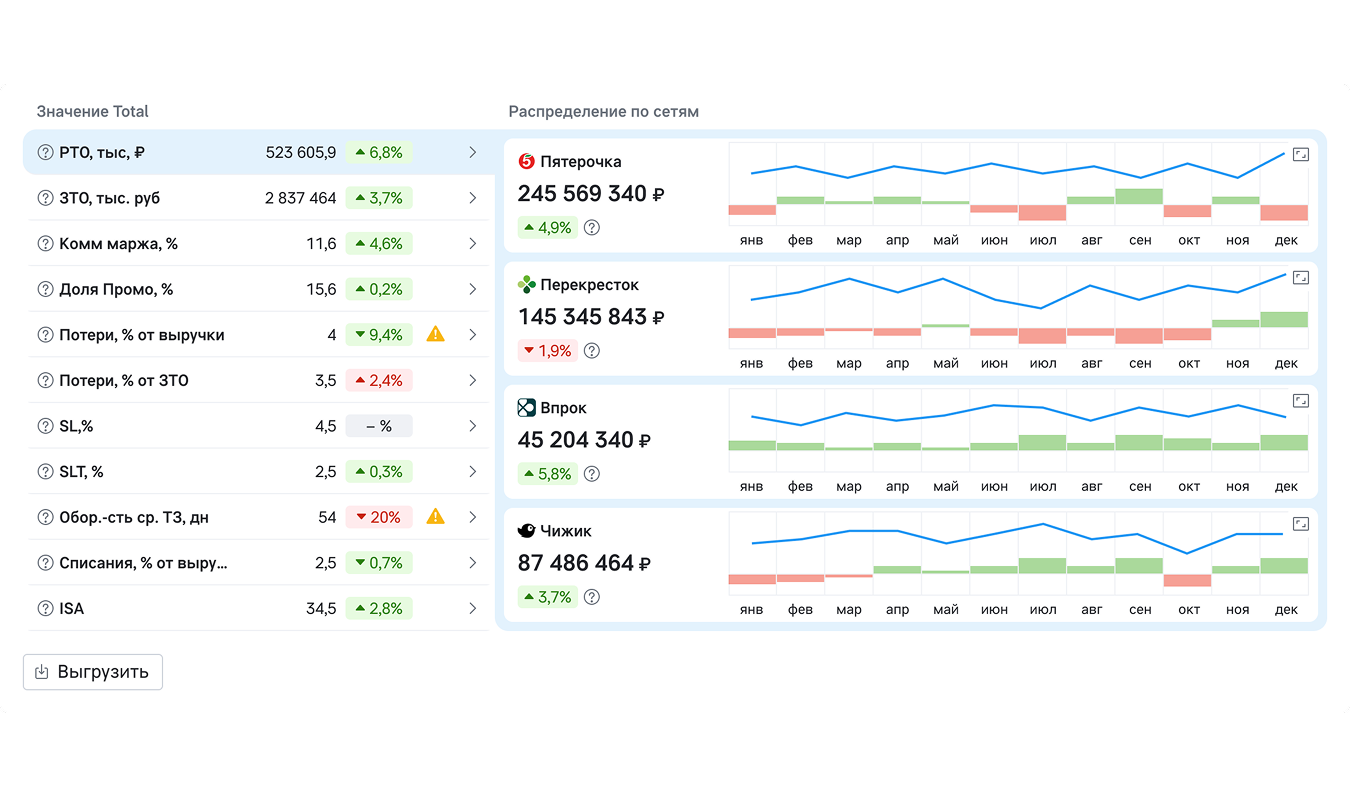
Task: Click the сен bar in Пятерочка chart
Action: [1139, 196]
